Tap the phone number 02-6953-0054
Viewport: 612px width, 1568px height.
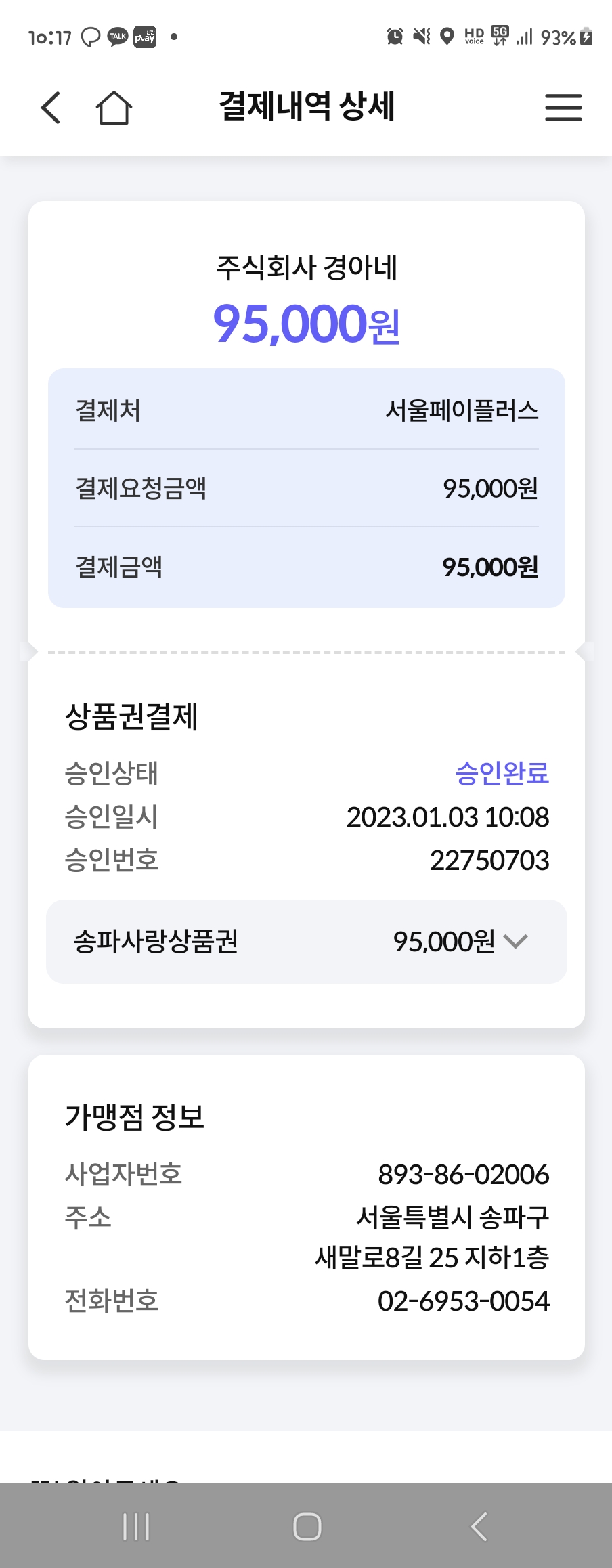(x=463, y=1301)
